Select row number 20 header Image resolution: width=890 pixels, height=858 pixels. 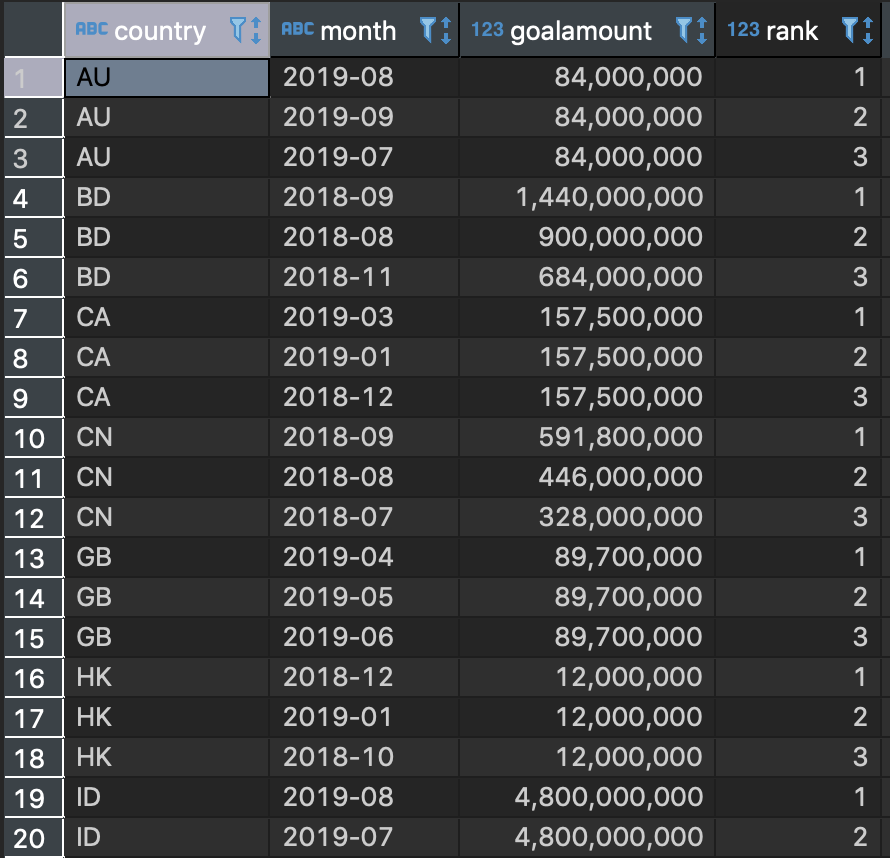(33, 838)
